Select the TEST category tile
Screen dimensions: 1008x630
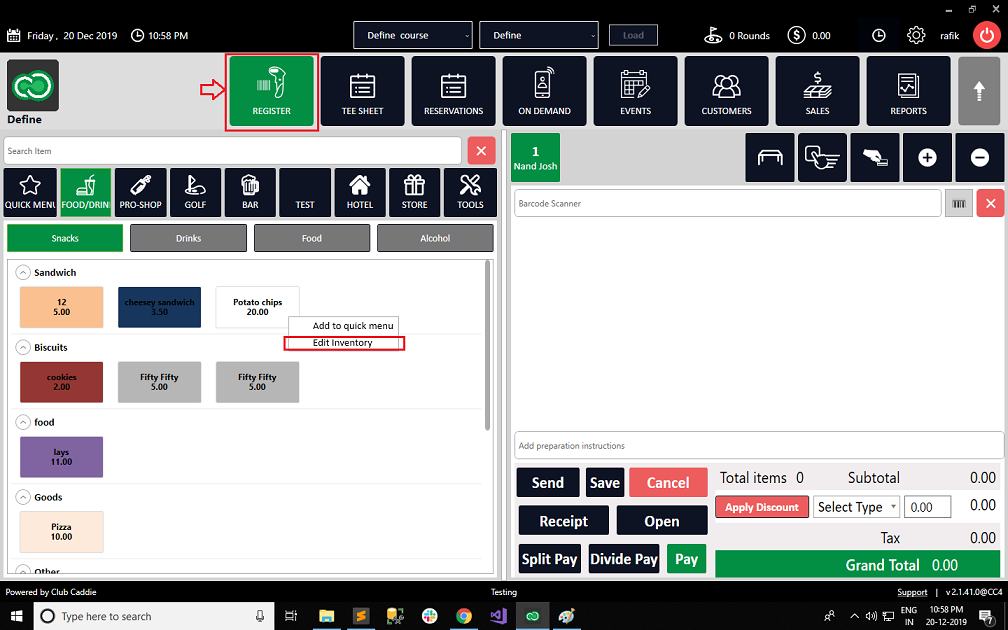(x=305, y=192)
